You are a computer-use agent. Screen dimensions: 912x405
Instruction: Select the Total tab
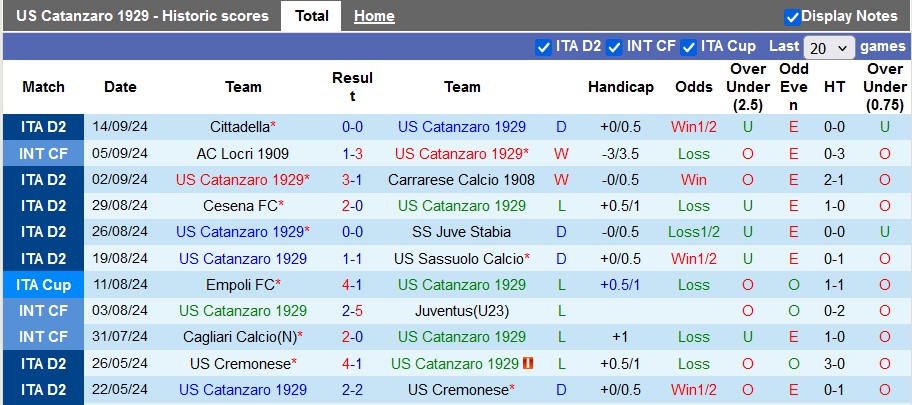tap(312, 16)
